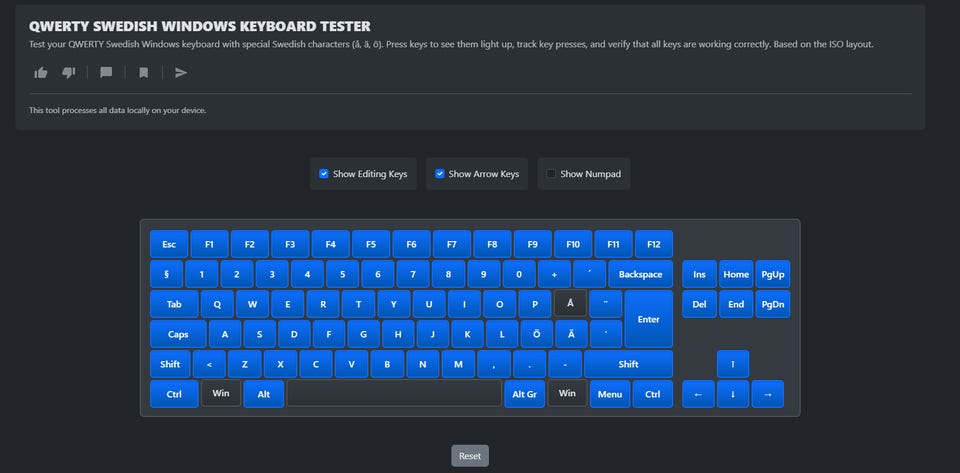Enable Show Numpad checkbox
Viewport: 960px width, 473px height.
(x=551, y=174)
